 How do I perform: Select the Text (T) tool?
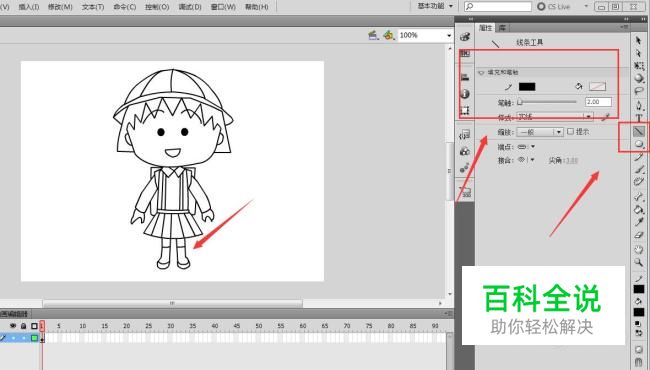[x=638, y=118]
